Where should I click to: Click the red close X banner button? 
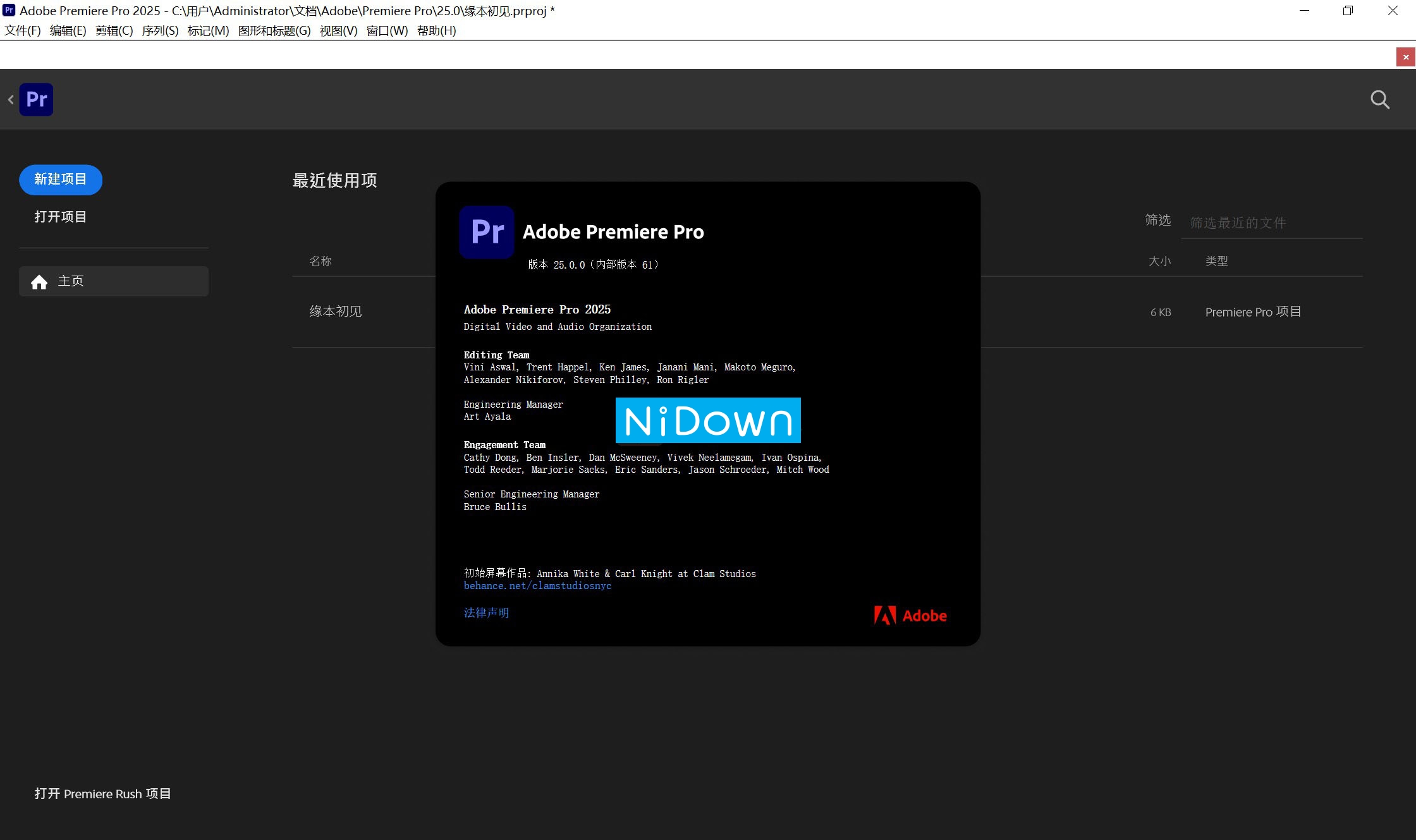click(1405, 57)
